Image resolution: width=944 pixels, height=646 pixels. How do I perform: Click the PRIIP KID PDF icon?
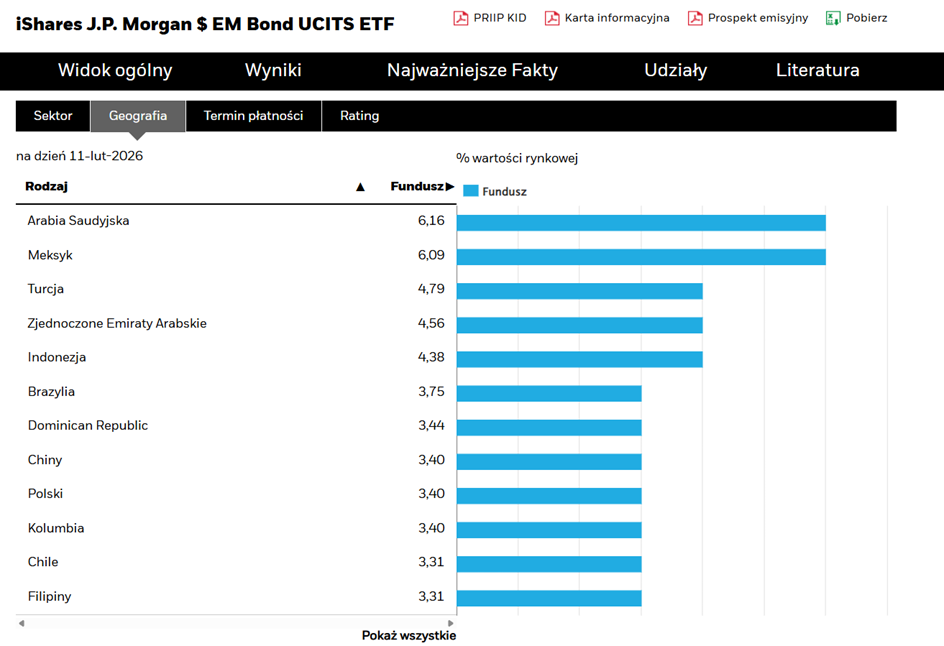coord(461,18)
